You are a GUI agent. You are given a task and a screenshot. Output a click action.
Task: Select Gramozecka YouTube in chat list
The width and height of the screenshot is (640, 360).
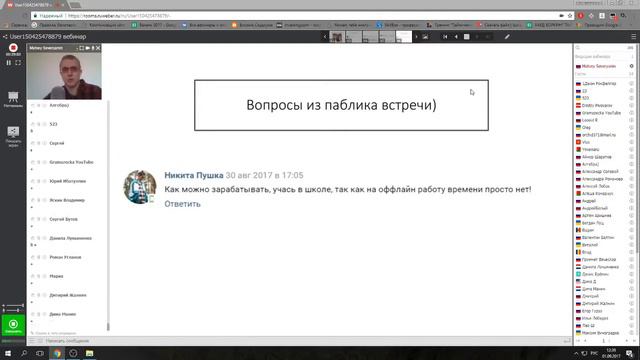tap(71, 162)
